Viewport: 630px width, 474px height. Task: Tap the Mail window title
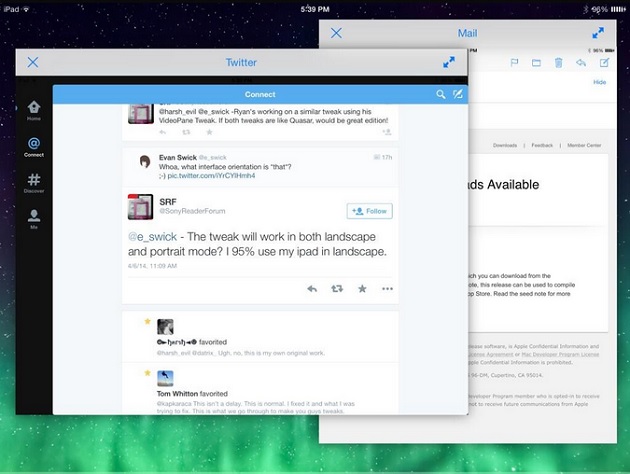(x=467, y=33)
